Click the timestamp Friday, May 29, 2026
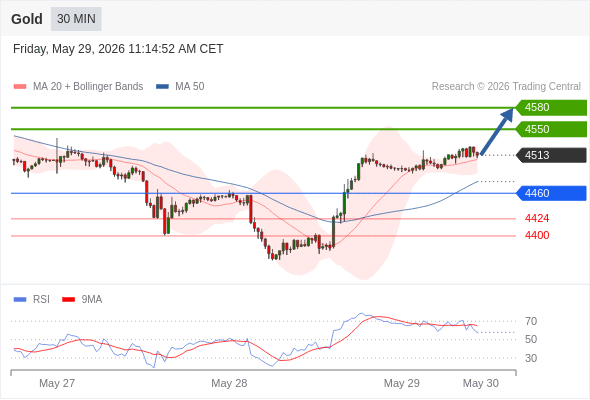Viewport: 590px width, 400px height. (x=118, y=49)
